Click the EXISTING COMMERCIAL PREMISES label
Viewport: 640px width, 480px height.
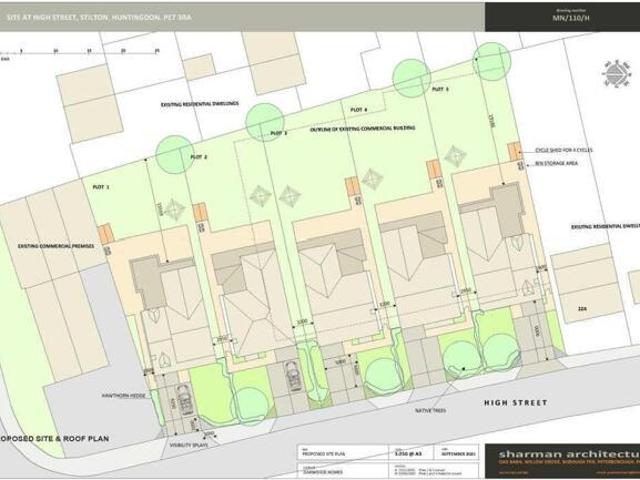pos(55,244)
